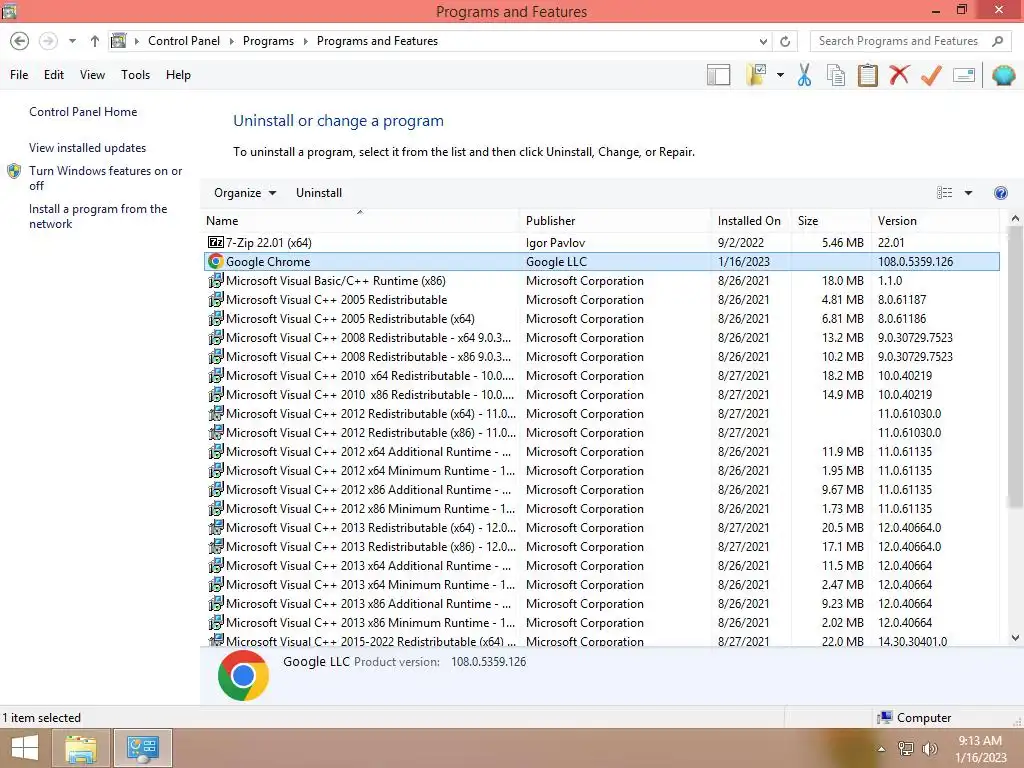
Task: Click the Rename toolbar icon
Action: coord(964,75)
